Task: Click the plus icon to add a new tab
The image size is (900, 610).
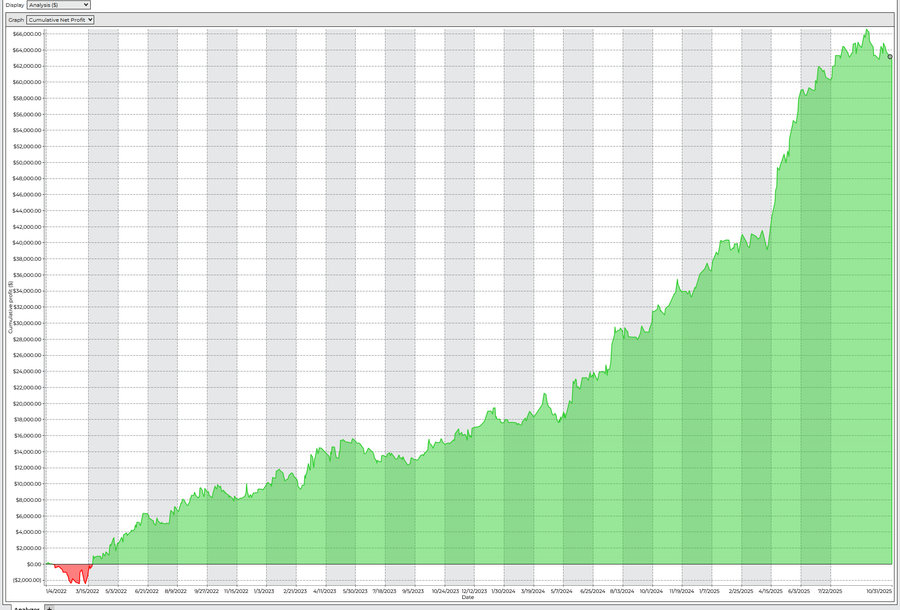Action: [49, 608]
